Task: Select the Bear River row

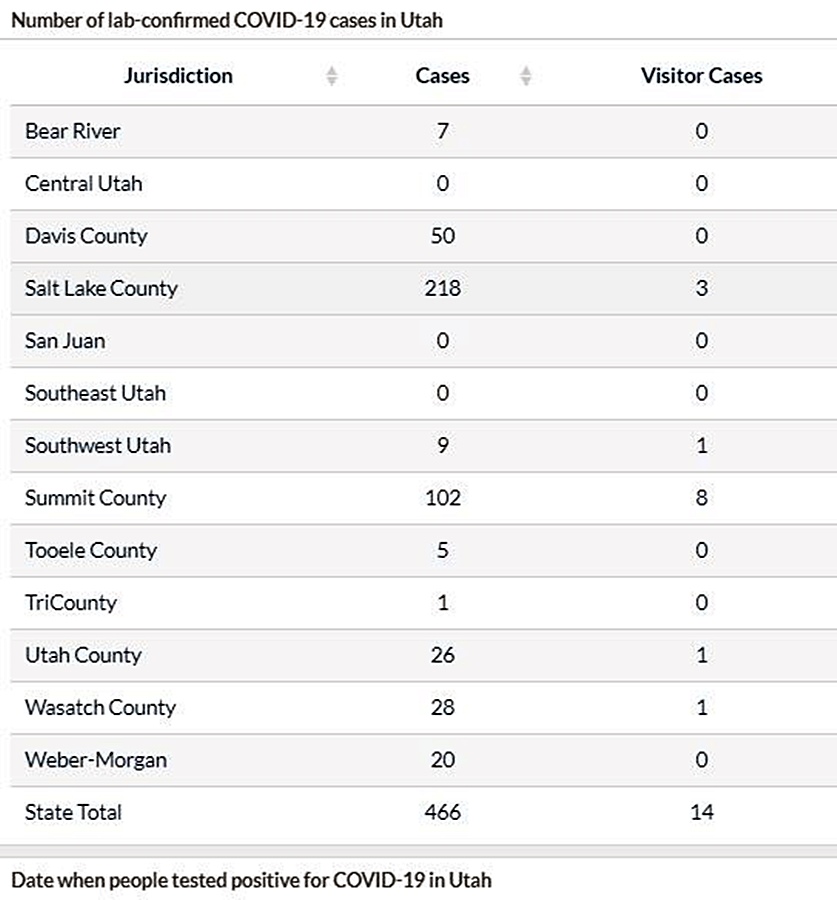Action: point(423,131)
